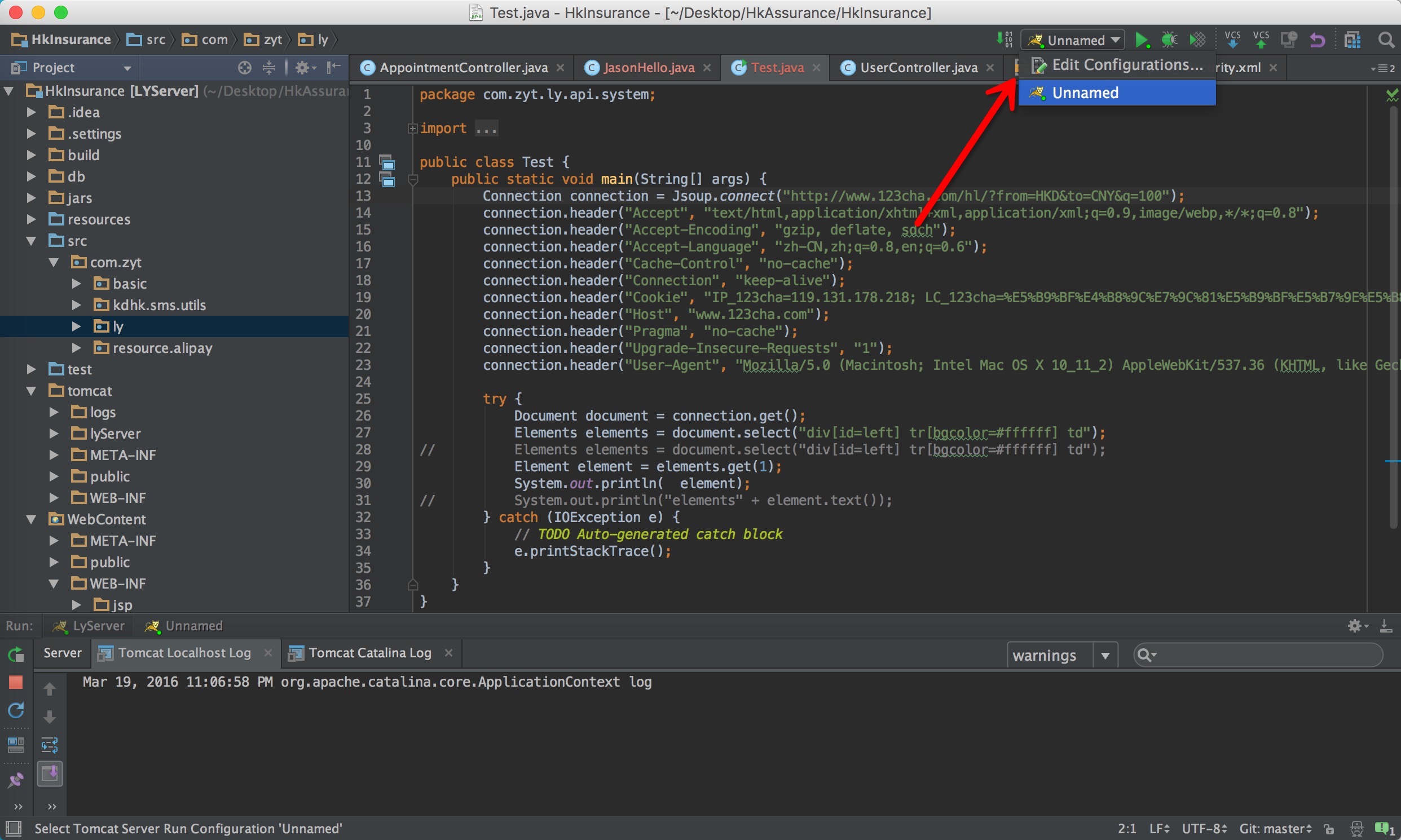Toggle read-only lock icon in status bar
Screen dimensions: 1401x840
[1329, 829]
